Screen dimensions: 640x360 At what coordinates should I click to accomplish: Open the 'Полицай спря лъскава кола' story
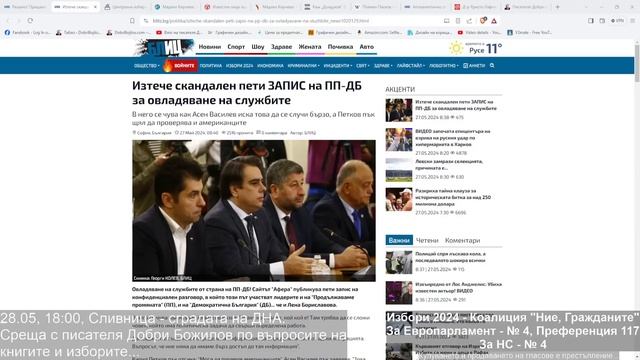tap(451, 257)
